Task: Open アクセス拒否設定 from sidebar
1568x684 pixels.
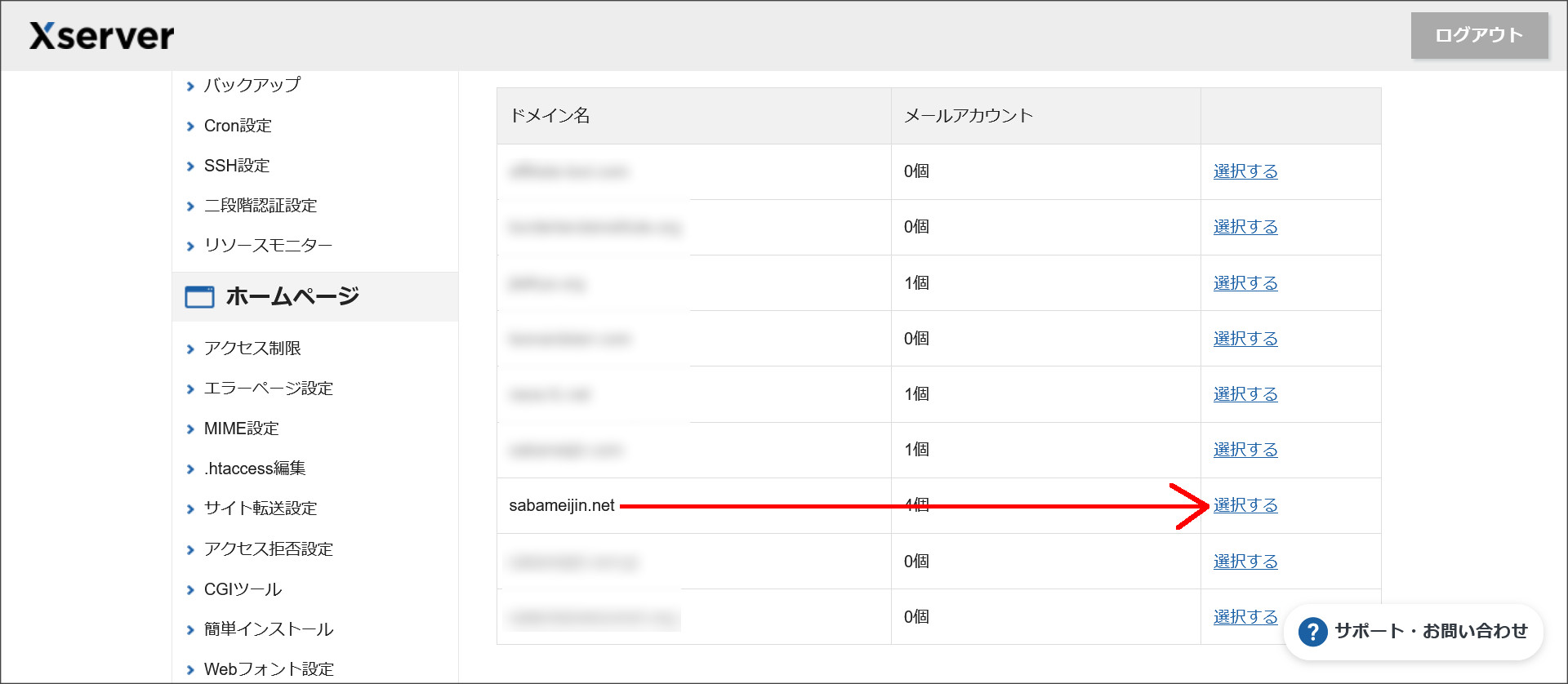Action: (268, 549)
